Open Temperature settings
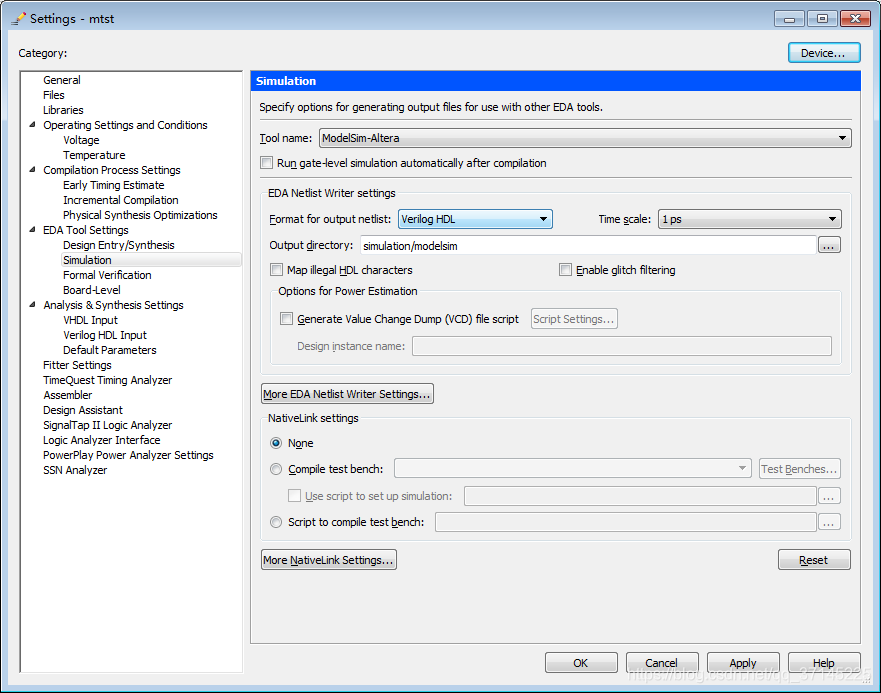This screenshot has width=881, height=693. (x=94, y=155)
